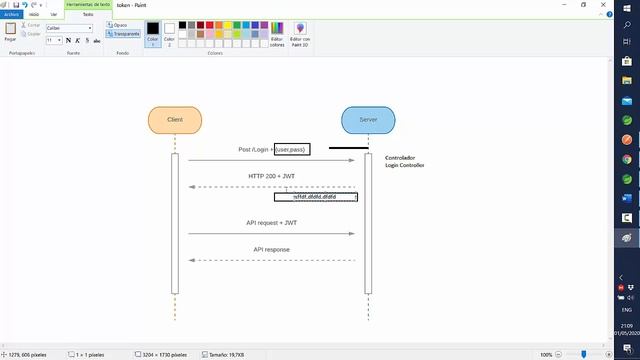This screenshot has width=640, height=360.
Task: Open the notification center icon
Action: click(627, 348)
